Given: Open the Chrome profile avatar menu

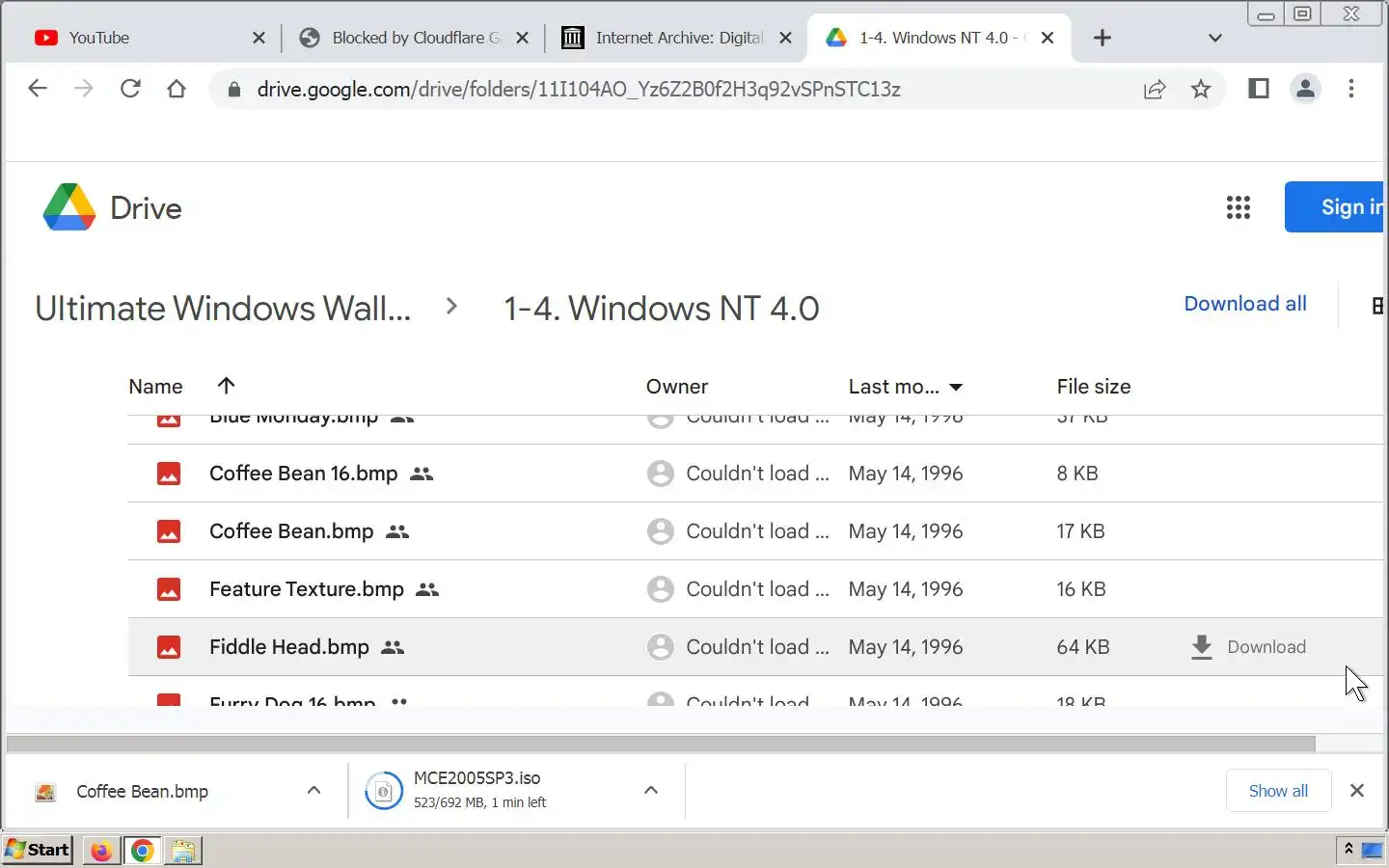Looking at the screenshot, I should [1305, 89].
